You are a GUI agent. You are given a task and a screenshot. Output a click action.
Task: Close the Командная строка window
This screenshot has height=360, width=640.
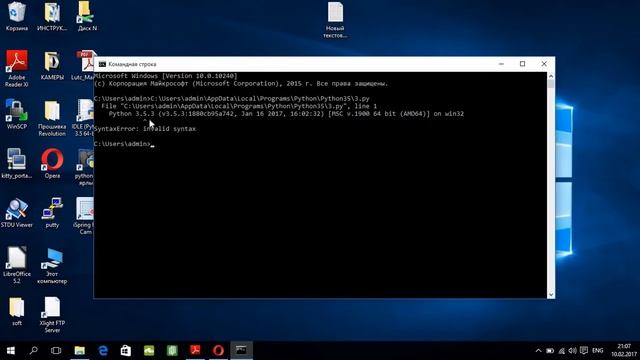pos(544,64)
